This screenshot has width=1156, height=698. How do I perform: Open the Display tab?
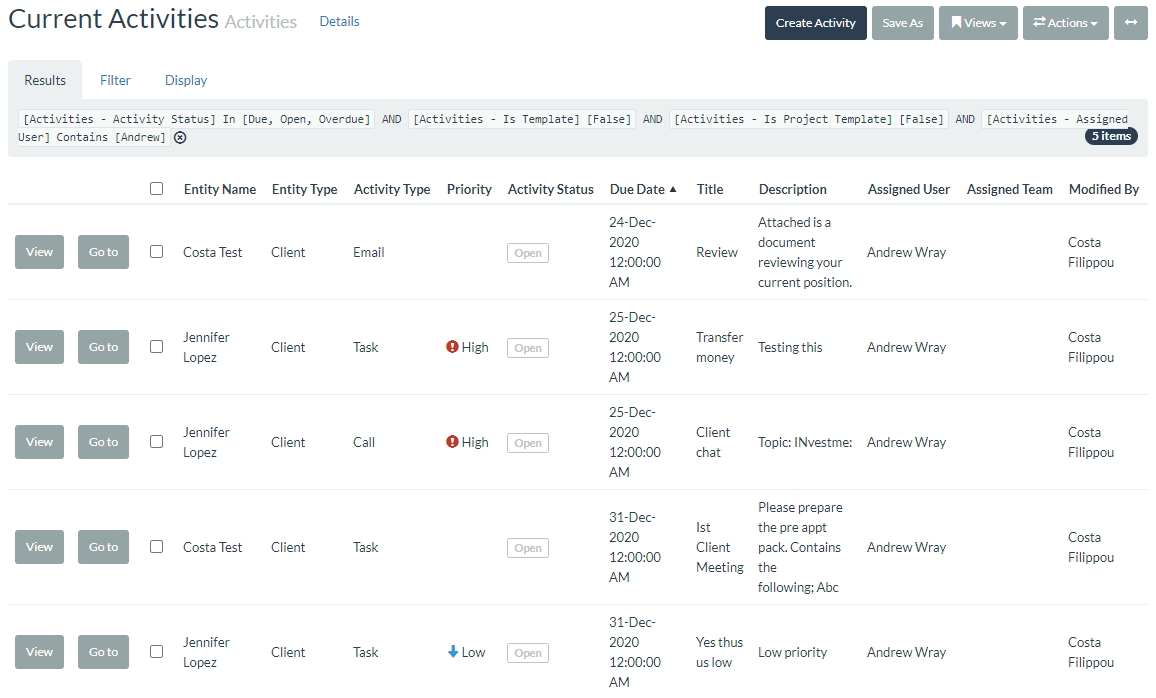[x=186, y=80]
